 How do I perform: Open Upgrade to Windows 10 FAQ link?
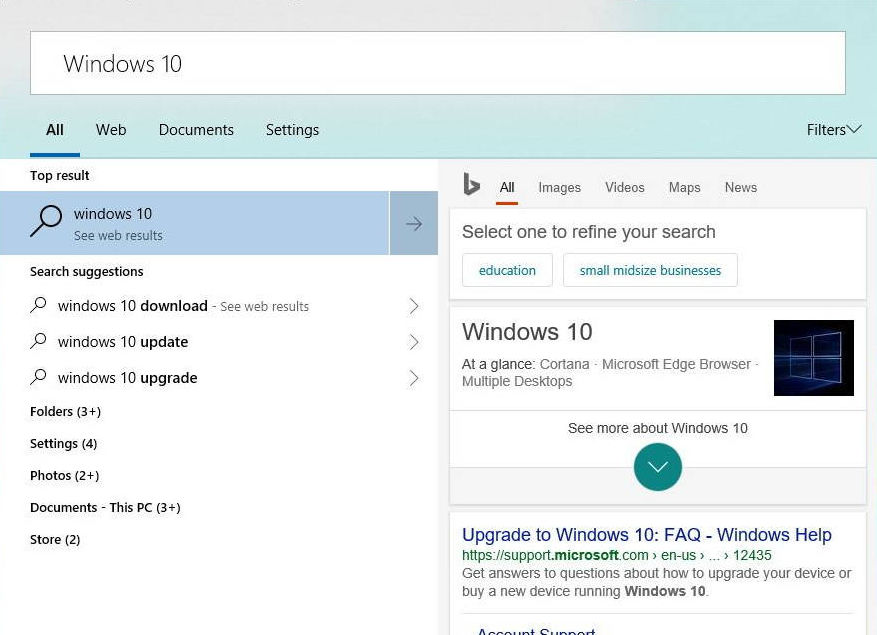tap(647, 534)
